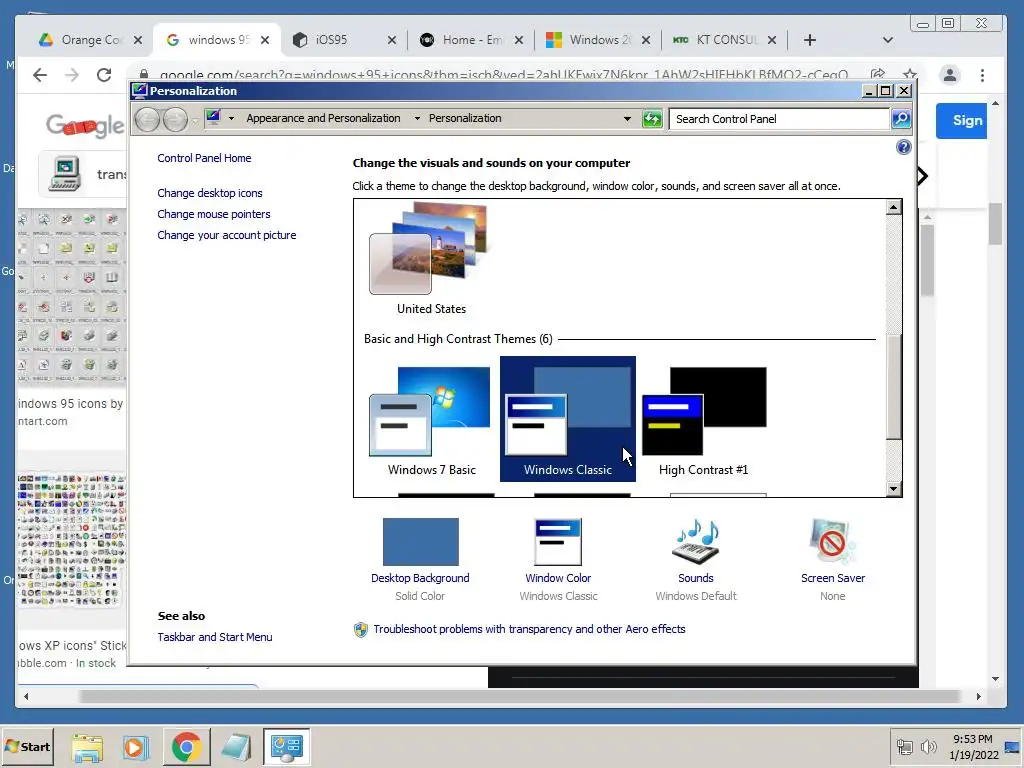Open Window Color settings icon
1024x768 pixels.
(x=558, y=541)
